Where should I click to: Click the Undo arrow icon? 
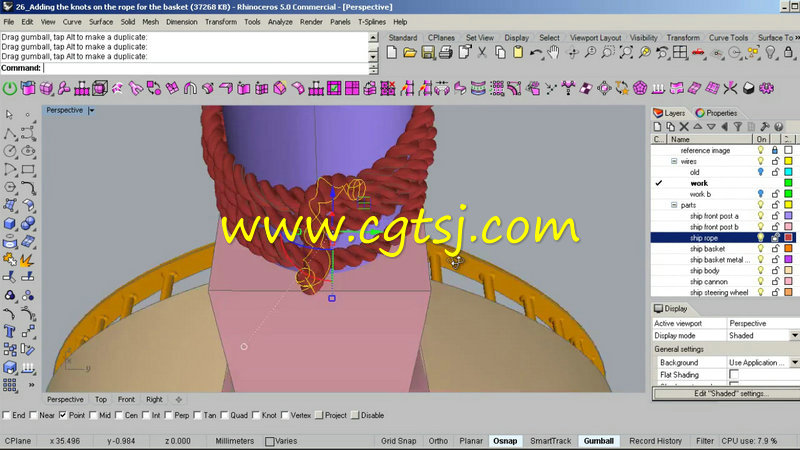pos(536,53)
